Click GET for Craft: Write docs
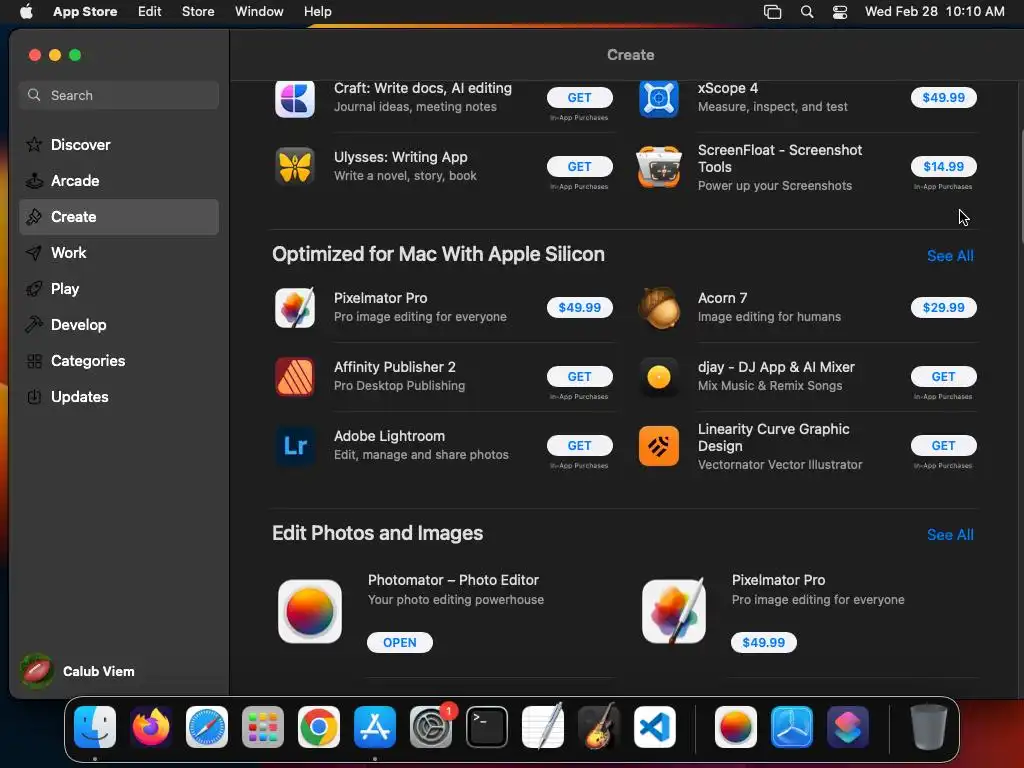The width and height of the screenshot is (1024, 768). 579,97
